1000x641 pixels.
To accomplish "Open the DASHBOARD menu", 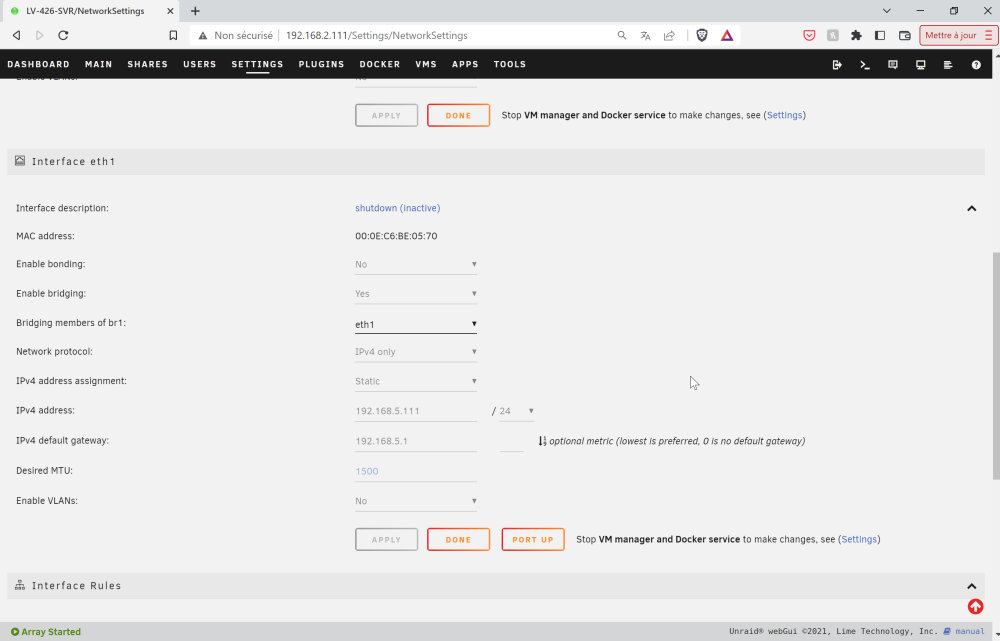I will coord(38,64).
